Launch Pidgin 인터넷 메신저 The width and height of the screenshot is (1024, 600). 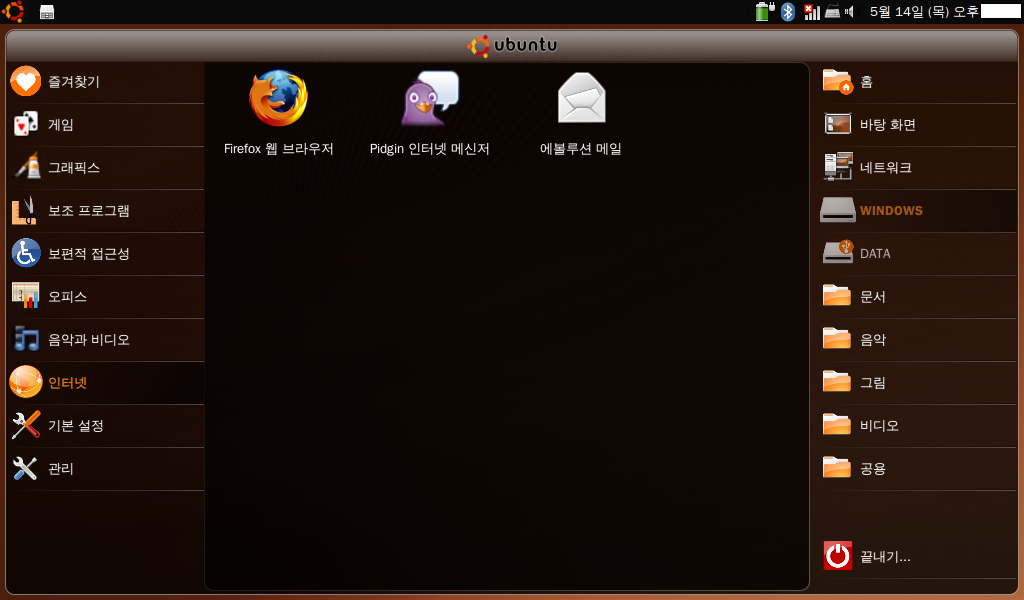(x=430, y=113)
